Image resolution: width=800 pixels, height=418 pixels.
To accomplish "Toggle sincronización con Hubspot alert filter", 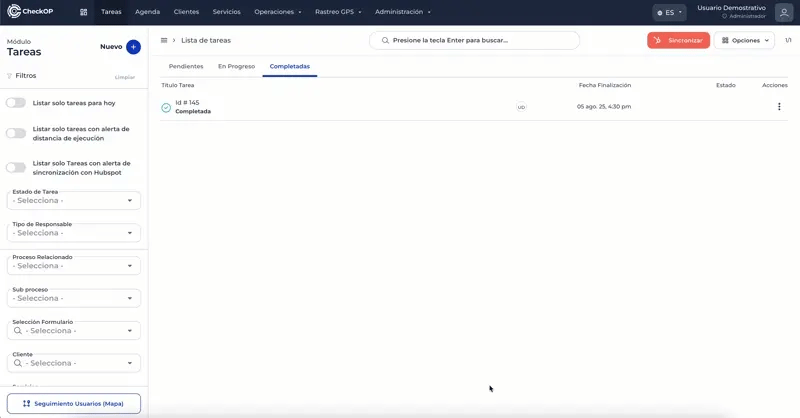I will tap(16, 168).
